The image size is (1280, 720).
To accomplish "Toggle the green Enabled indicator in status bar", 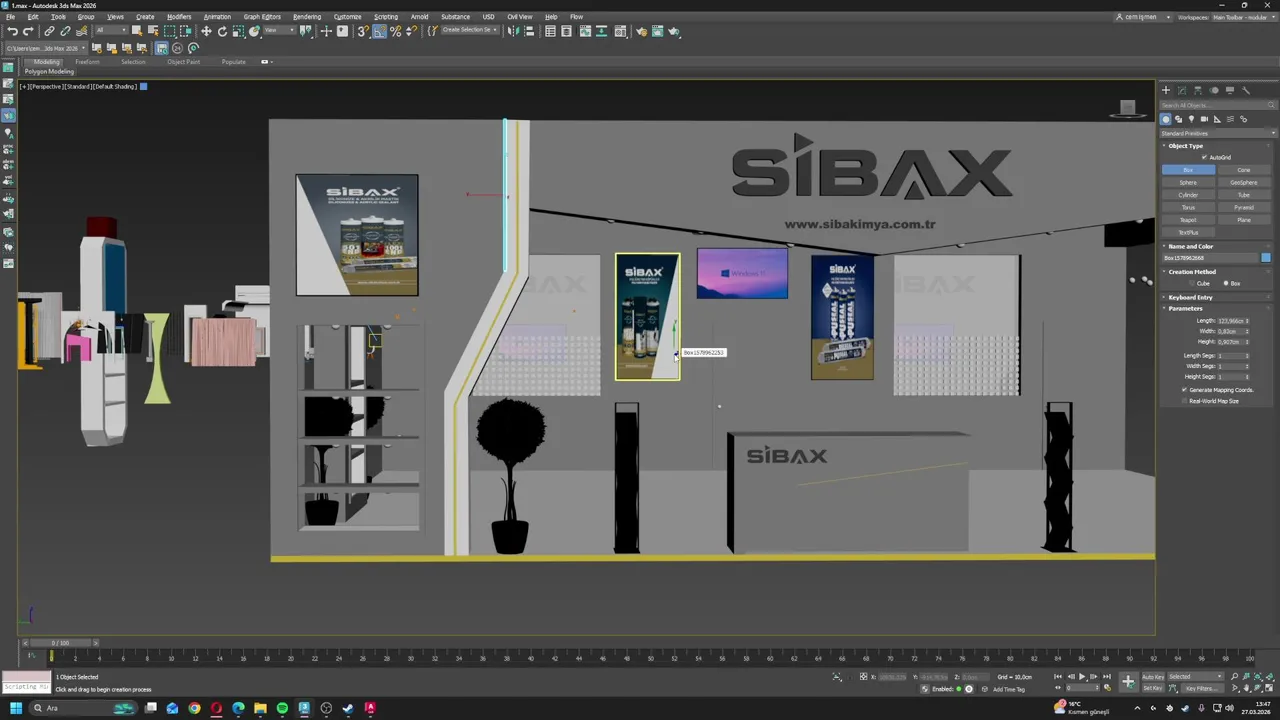I will 958,689.
